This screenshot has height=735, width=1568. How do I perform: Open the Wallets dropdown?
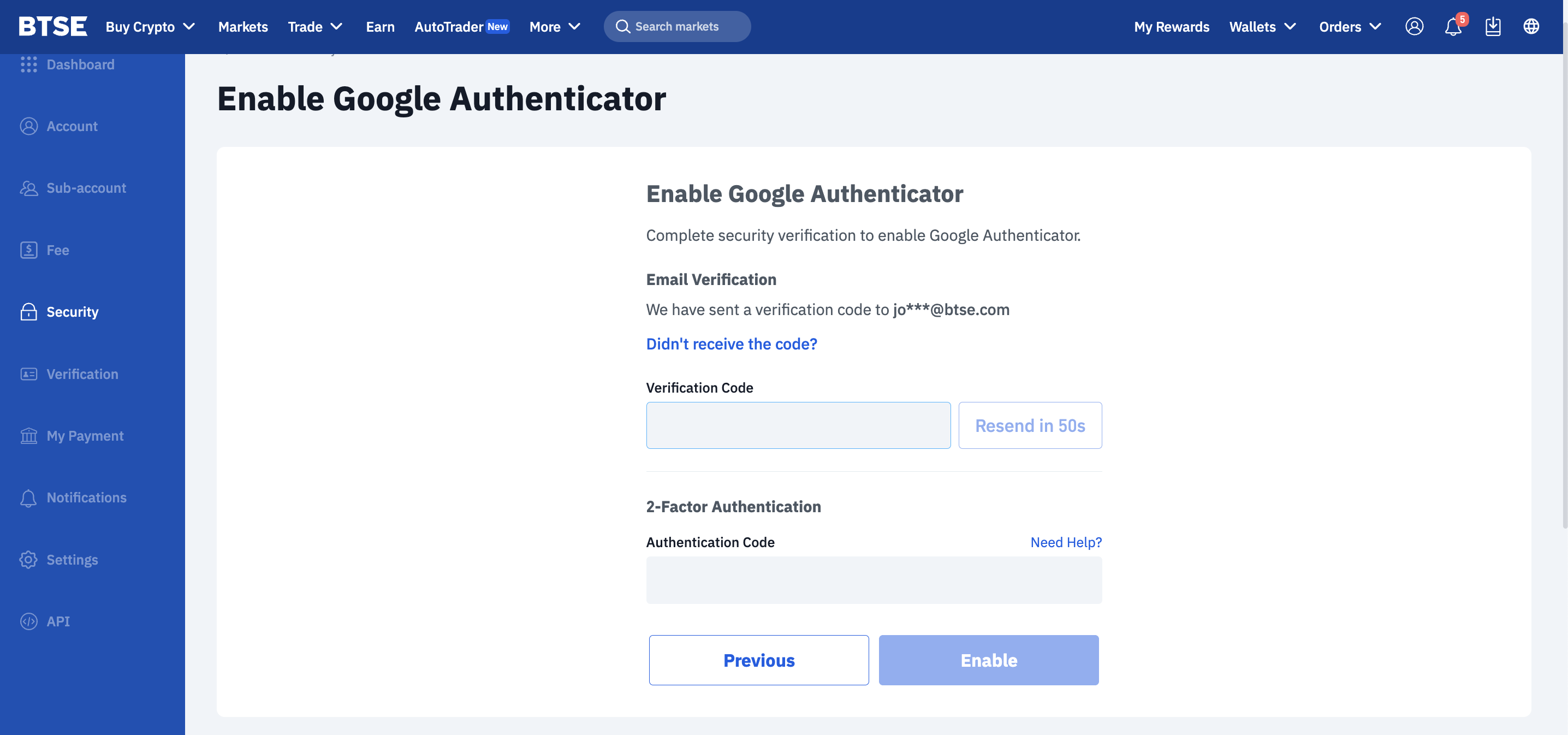tap(1262, 27)
